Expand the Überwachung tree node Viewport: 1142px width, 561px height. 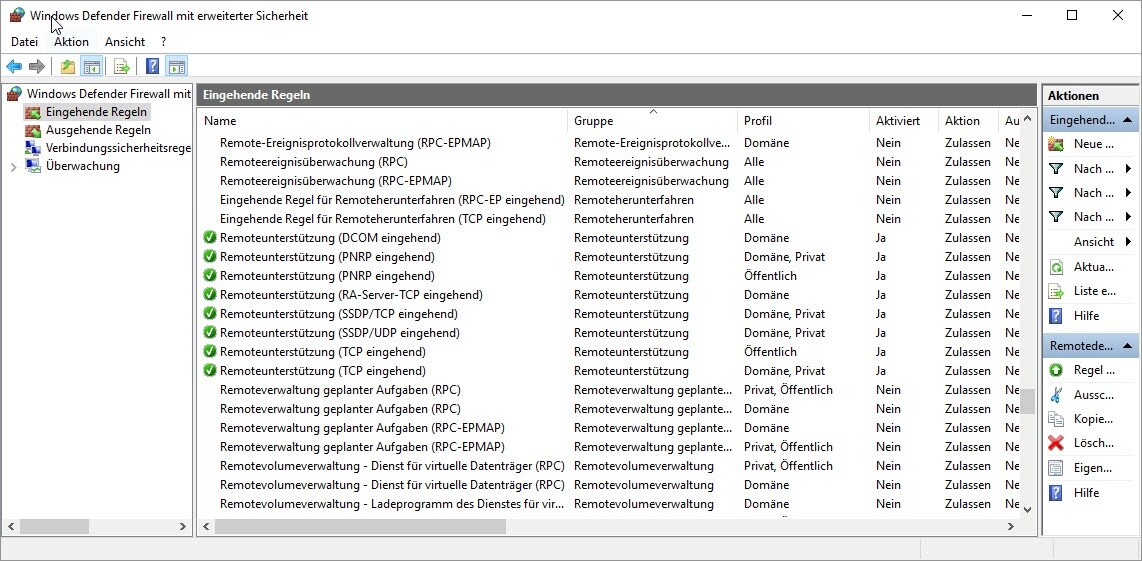[x=13, y=167]
